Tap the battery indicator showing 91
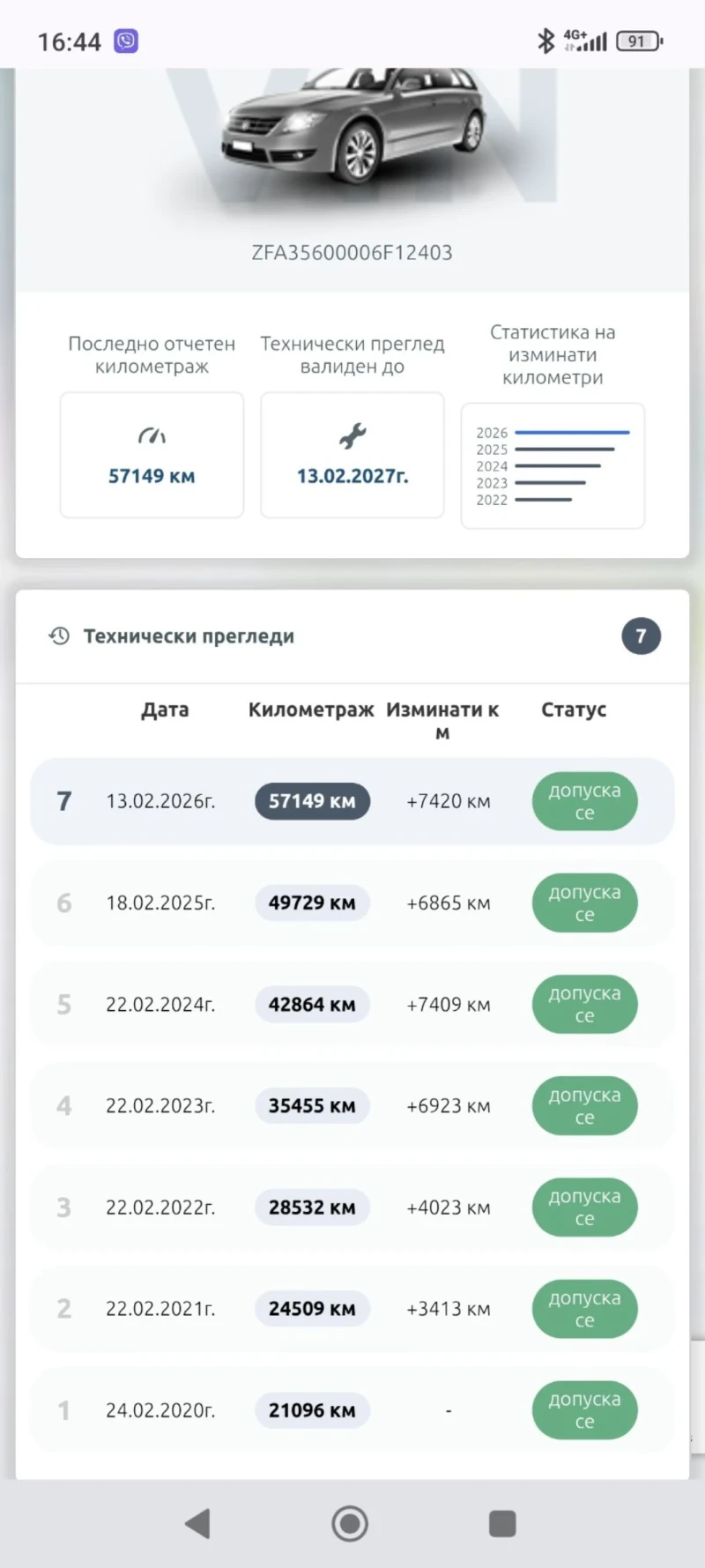This screenshot has width=705, height=1568. pos(639,41)
